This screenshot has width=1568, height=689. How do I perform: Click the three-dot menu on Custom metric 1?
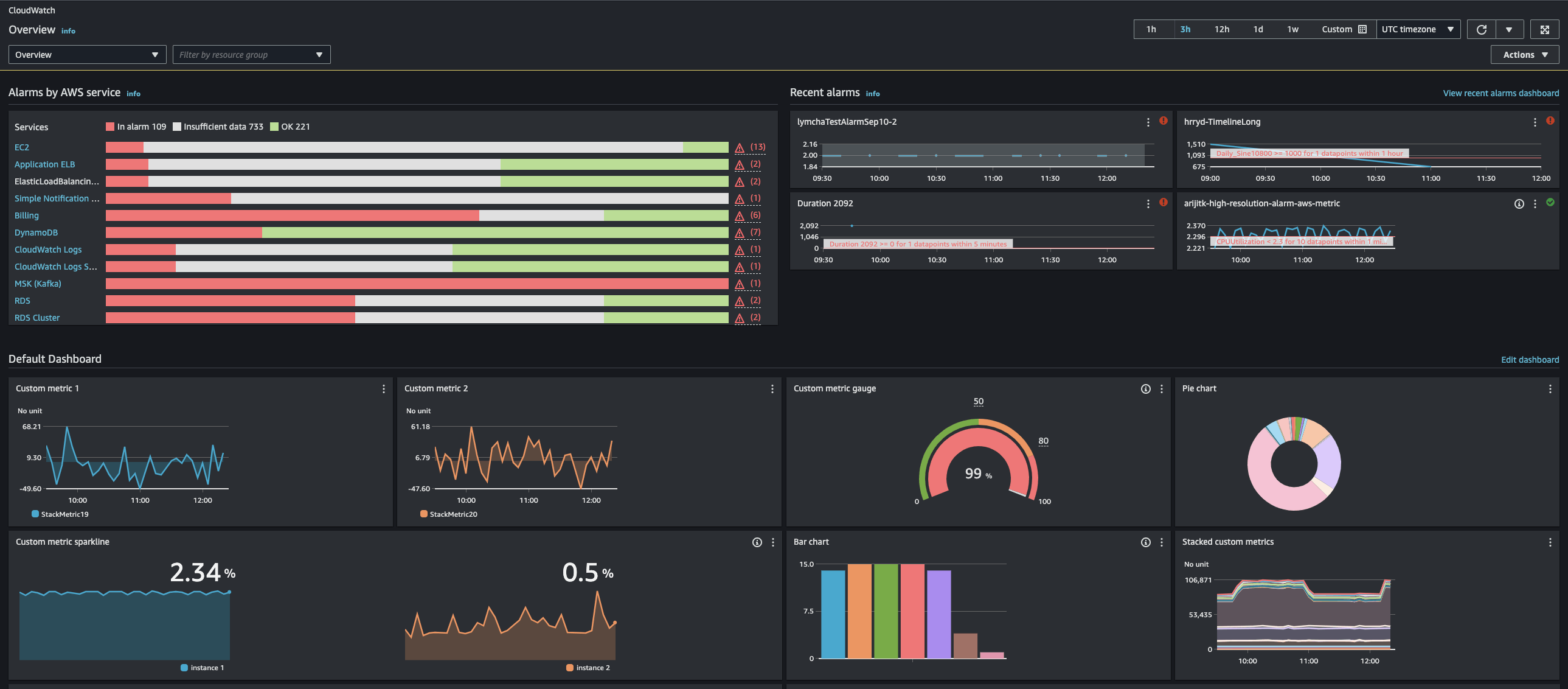[x=382, y=389]
